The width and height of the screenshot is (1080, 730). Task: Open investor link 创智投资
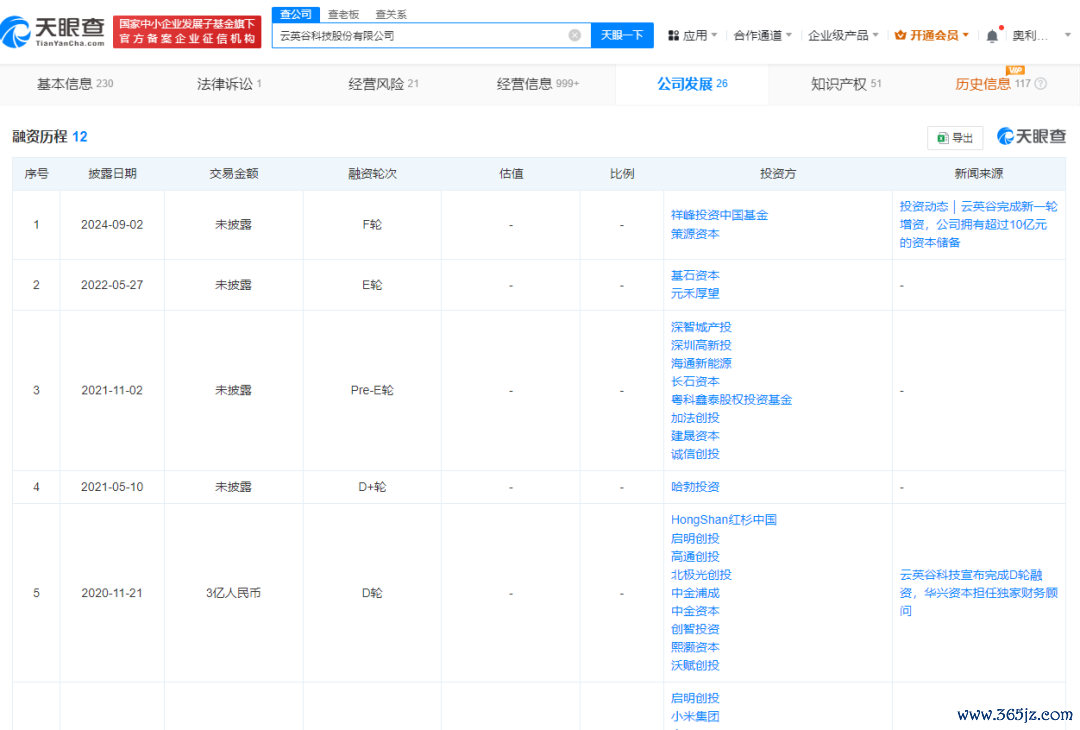pos(695,629)
